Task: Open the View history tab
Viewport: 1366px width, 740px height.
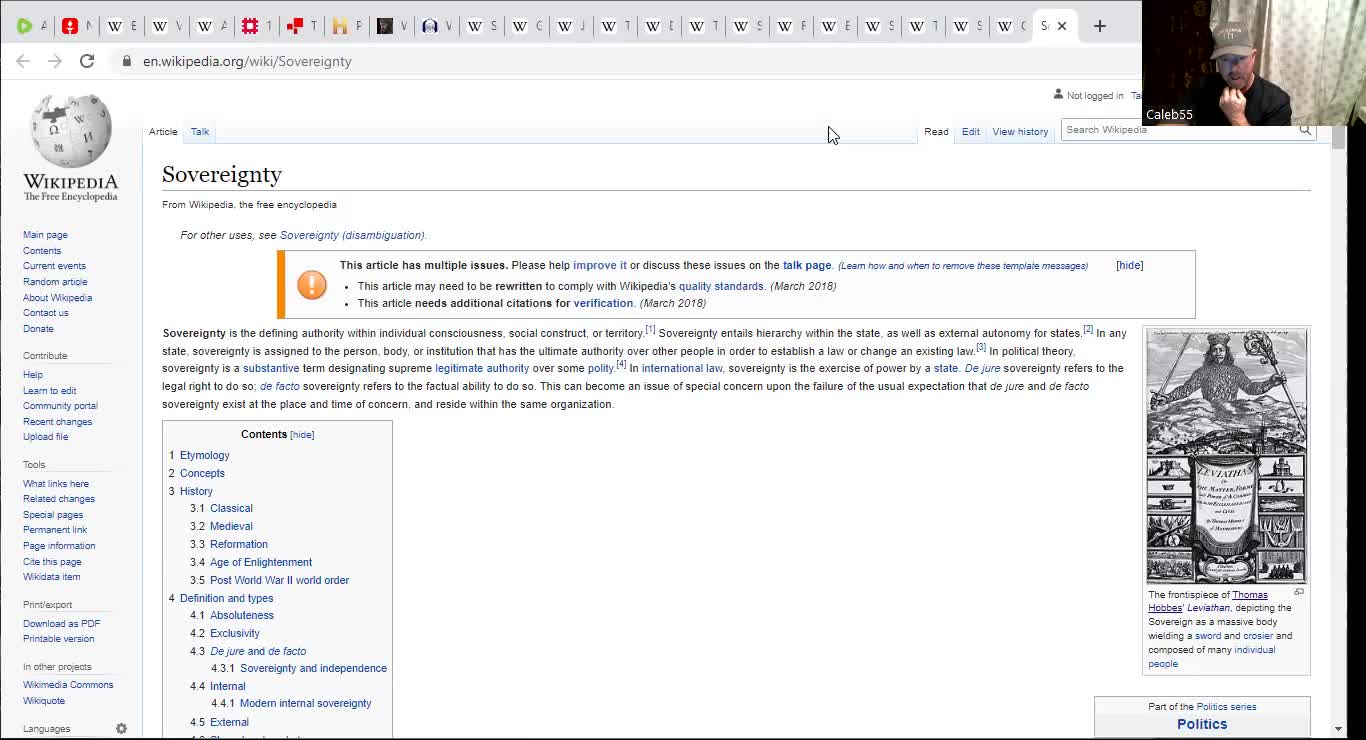Action: click(1020, 132)
